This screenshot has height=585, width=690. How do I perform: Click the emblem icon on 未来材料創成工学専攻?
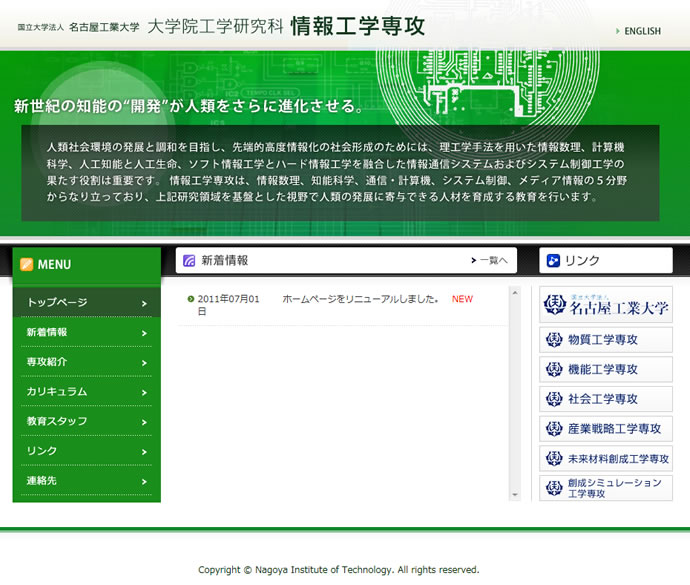pyautogui.click(x=554, y=459)
